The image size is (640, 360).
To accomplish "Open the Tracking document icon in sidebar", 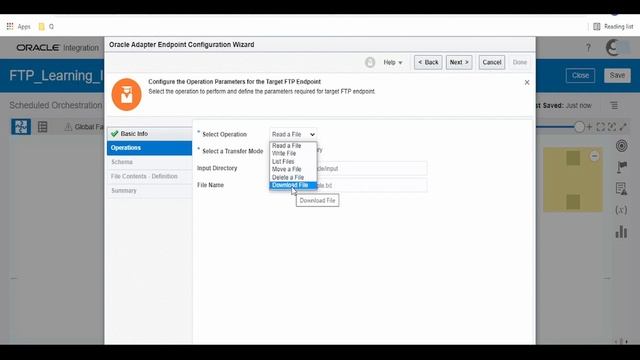I will coord(621,189).
